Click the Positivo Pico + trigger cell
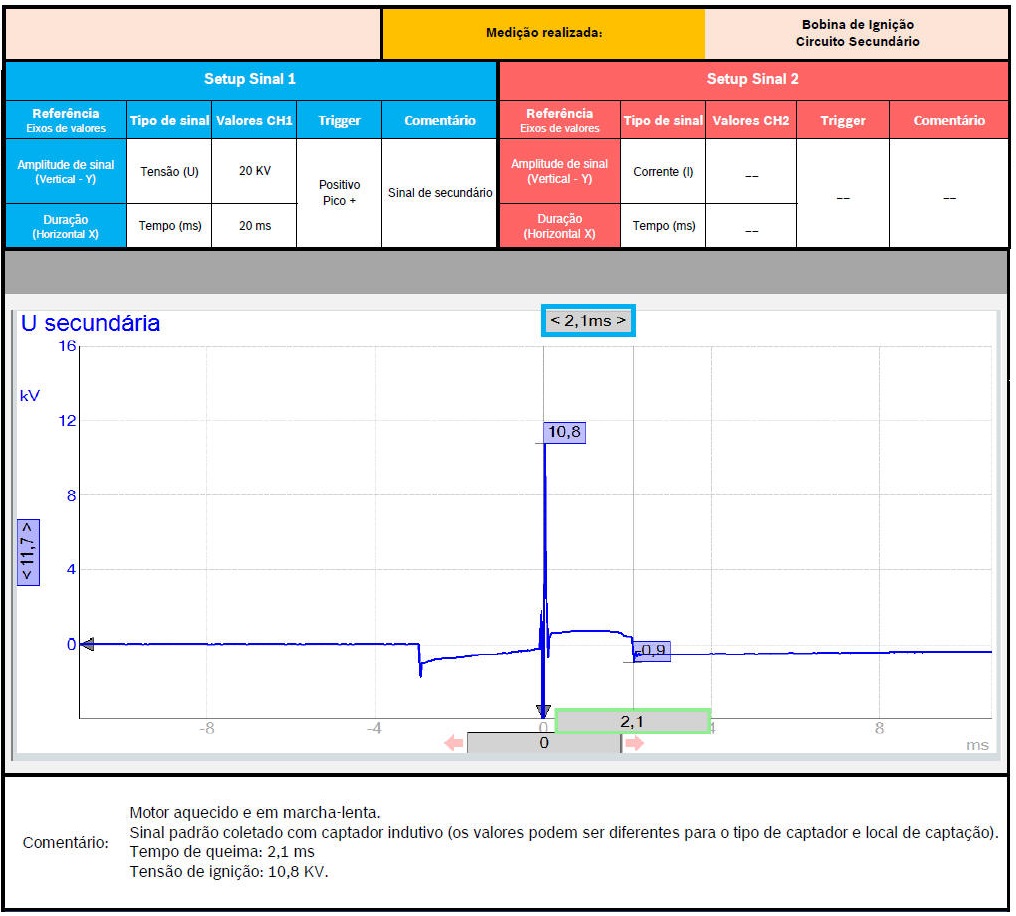Screen dimensions: 1016x916 point(339,193)
